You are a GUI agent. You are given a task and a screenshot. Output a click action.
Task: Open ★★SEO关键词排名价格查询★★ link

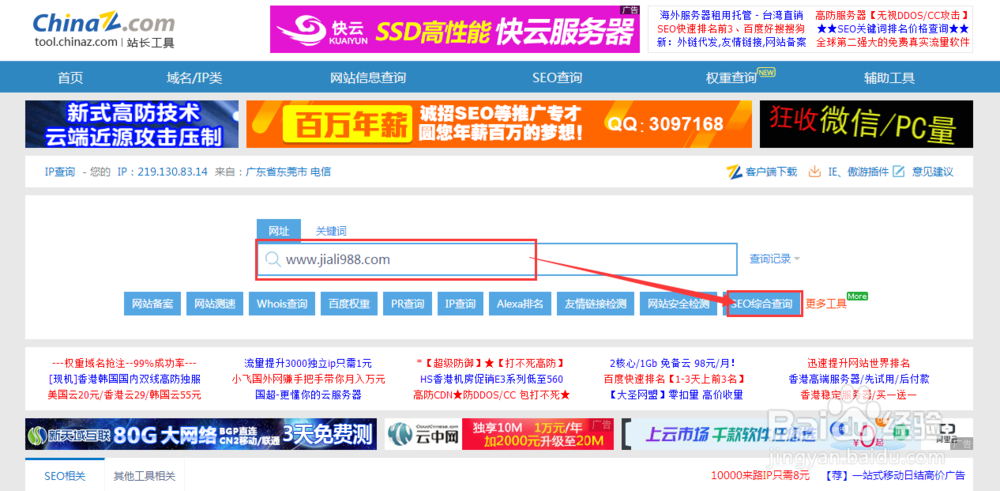click(x=893, y=29)
